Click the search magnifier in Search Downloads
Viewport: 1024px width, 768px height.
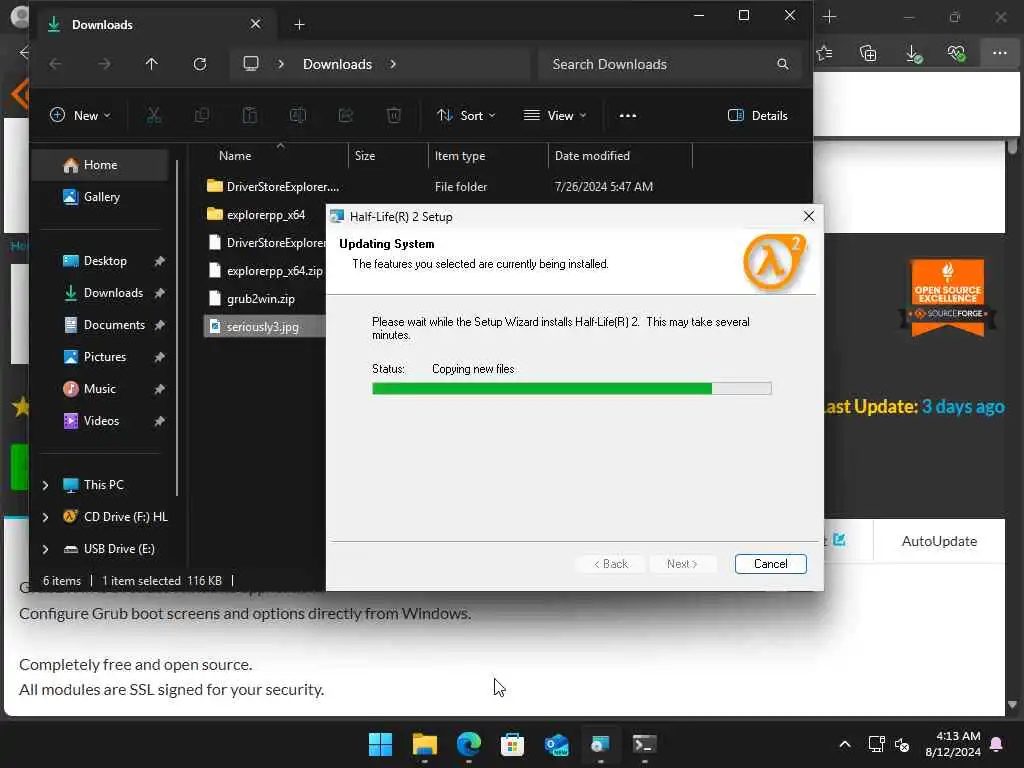pos(782,64)
